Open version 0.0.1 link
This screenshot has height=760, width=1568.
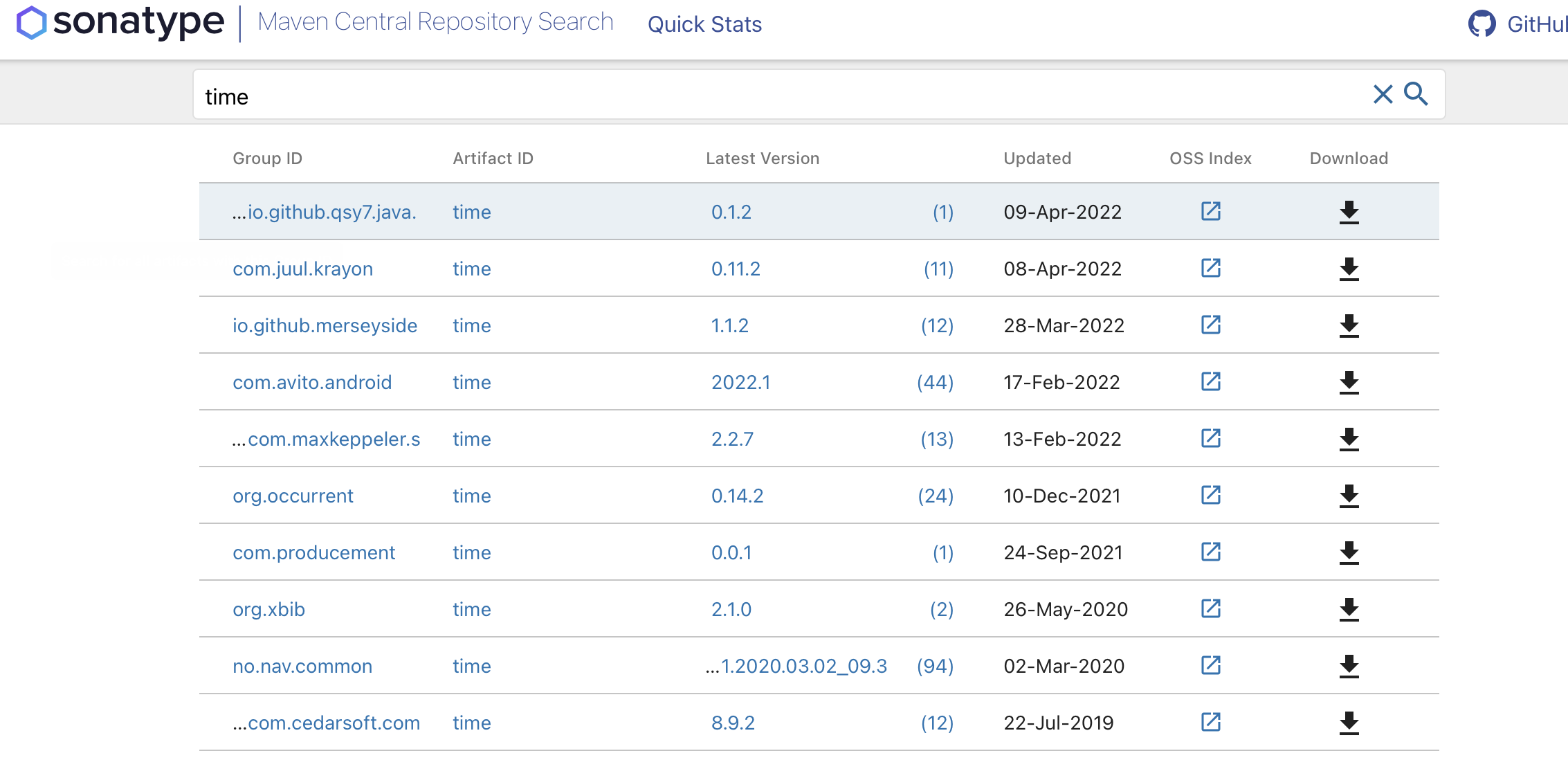[x=731, y=552]
